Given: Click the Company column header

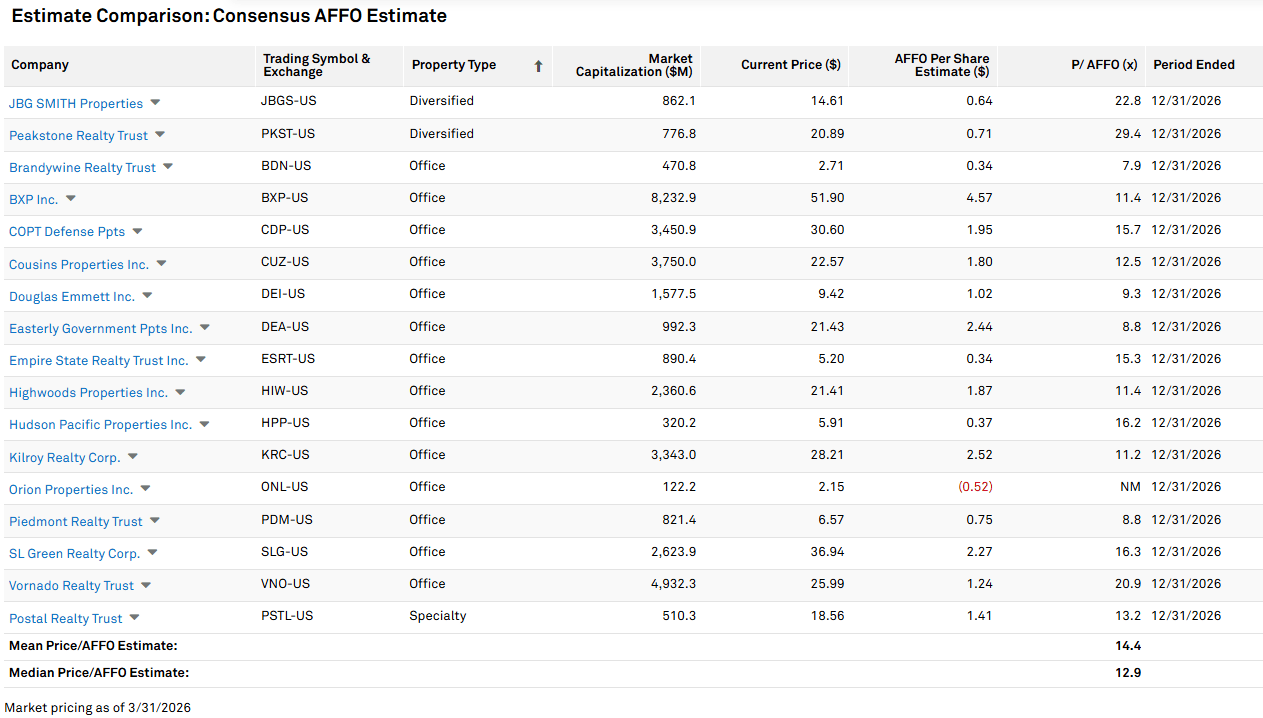Looking at the screenshot, I should 40,65.
